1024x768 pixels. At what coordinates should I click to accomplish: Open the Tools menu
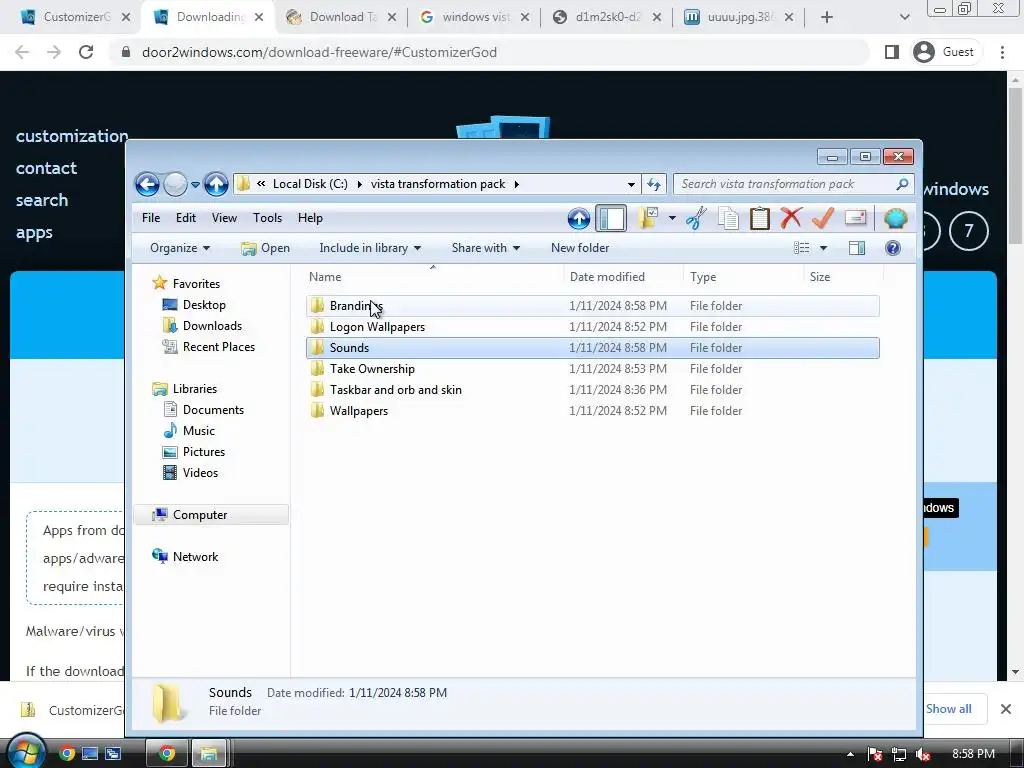[267, 218]
